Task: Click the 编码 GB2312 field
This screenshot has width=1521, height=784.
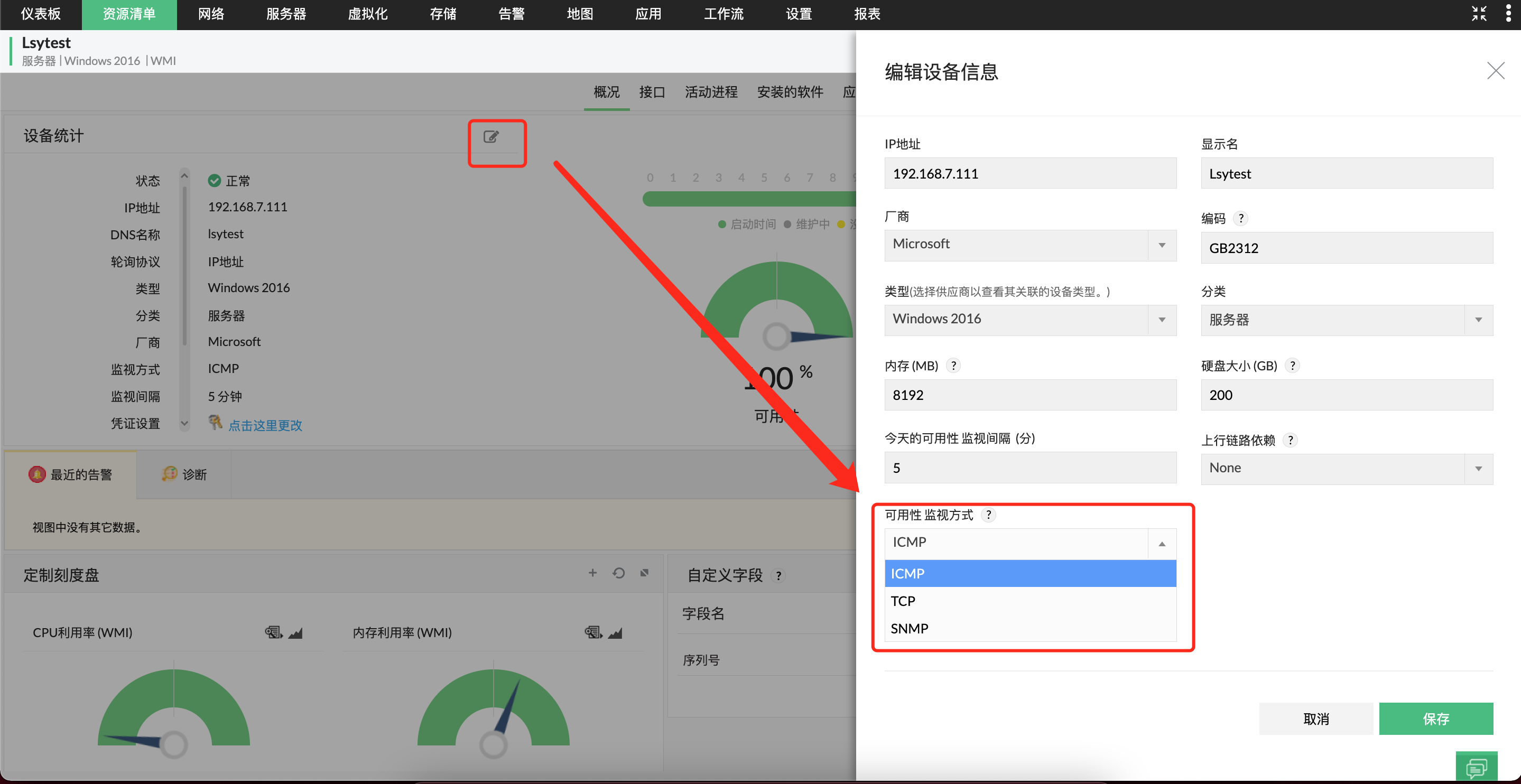Action: point(1346,248)
